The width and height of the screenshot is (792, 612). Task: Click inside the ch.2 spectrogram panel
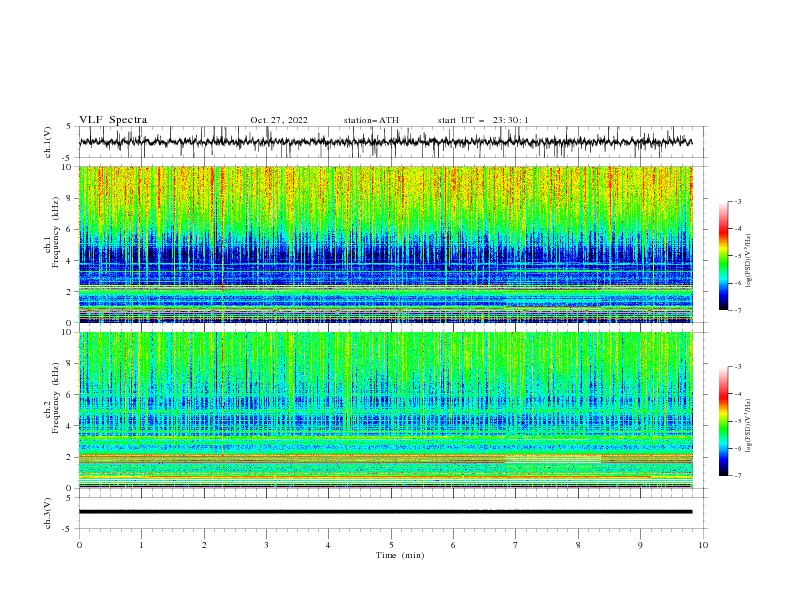[x=385, y=410]
